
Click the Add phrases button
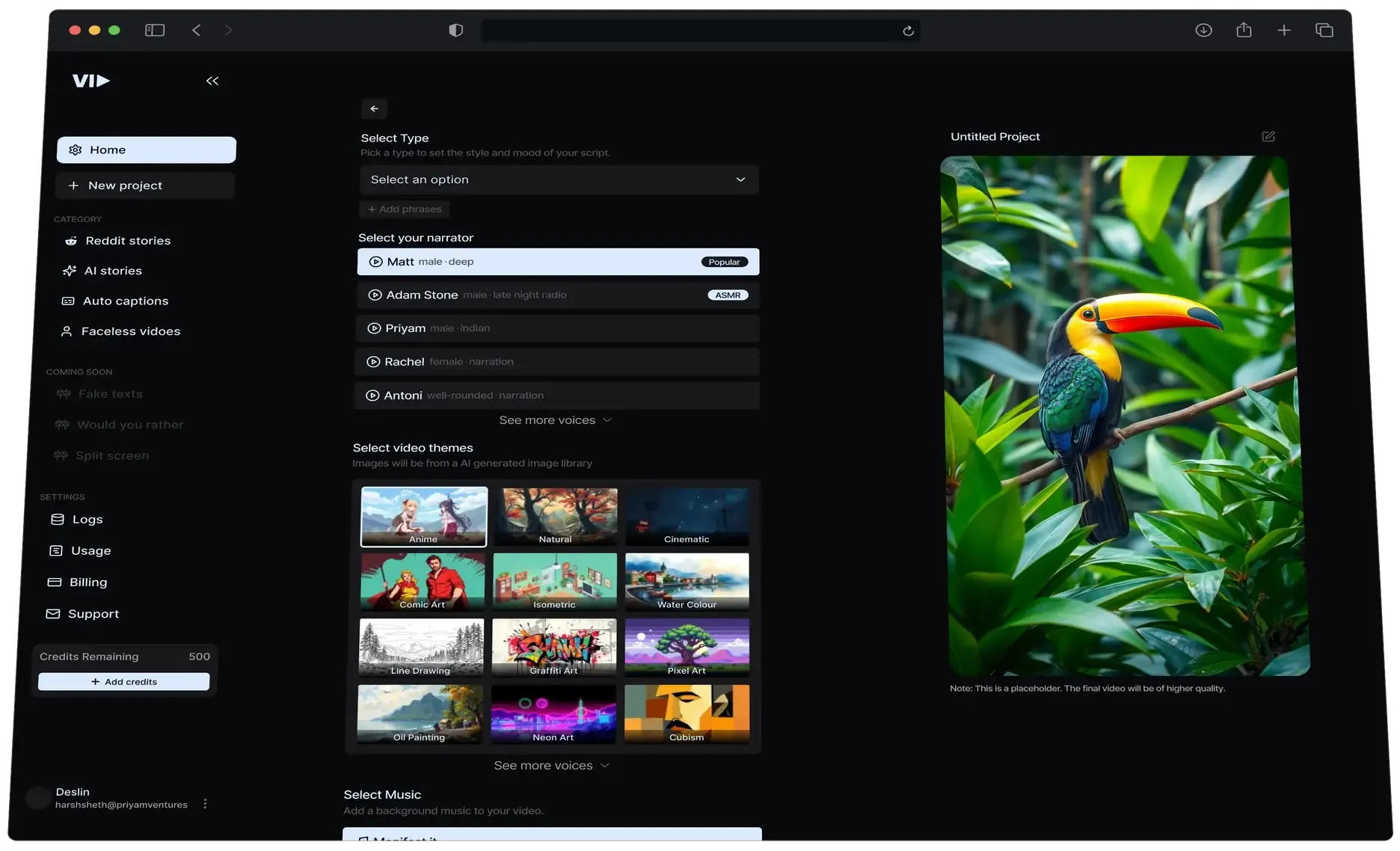coord(405,209)
